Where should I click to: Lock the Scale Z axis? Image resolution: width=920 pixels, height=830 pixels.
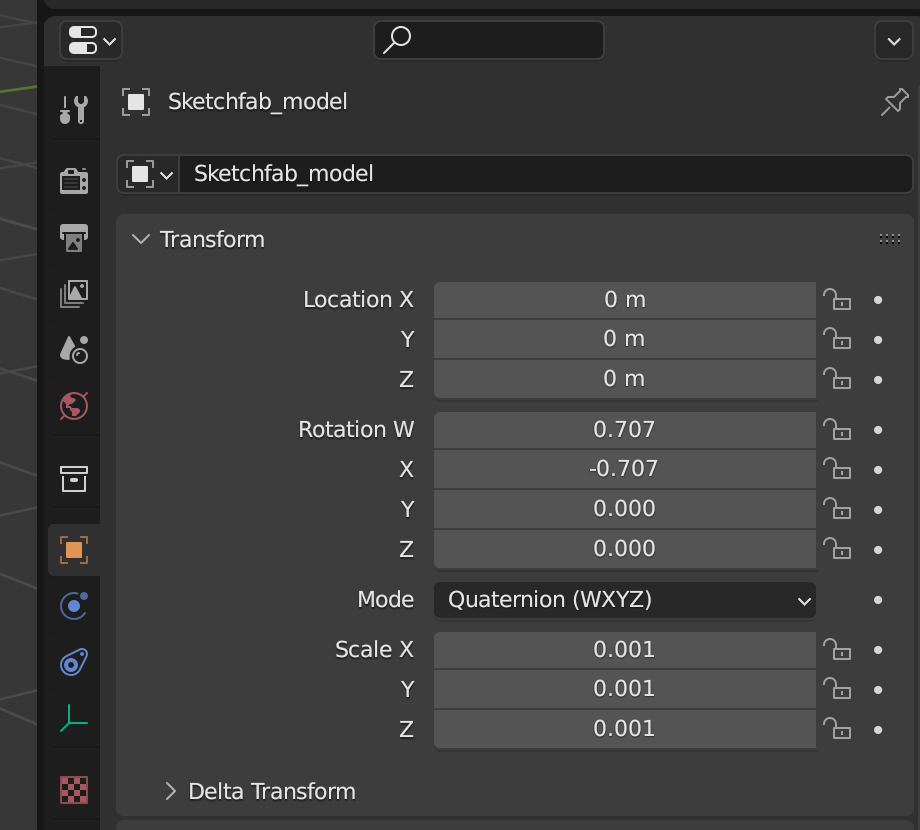tap(837, 729)
